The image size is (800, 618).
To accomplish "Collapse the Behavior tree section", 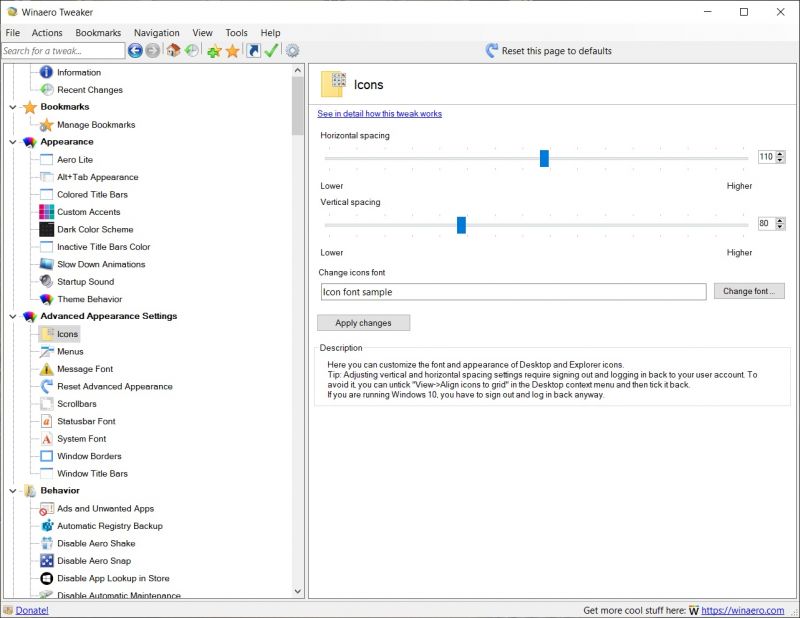I will point(13,491).
